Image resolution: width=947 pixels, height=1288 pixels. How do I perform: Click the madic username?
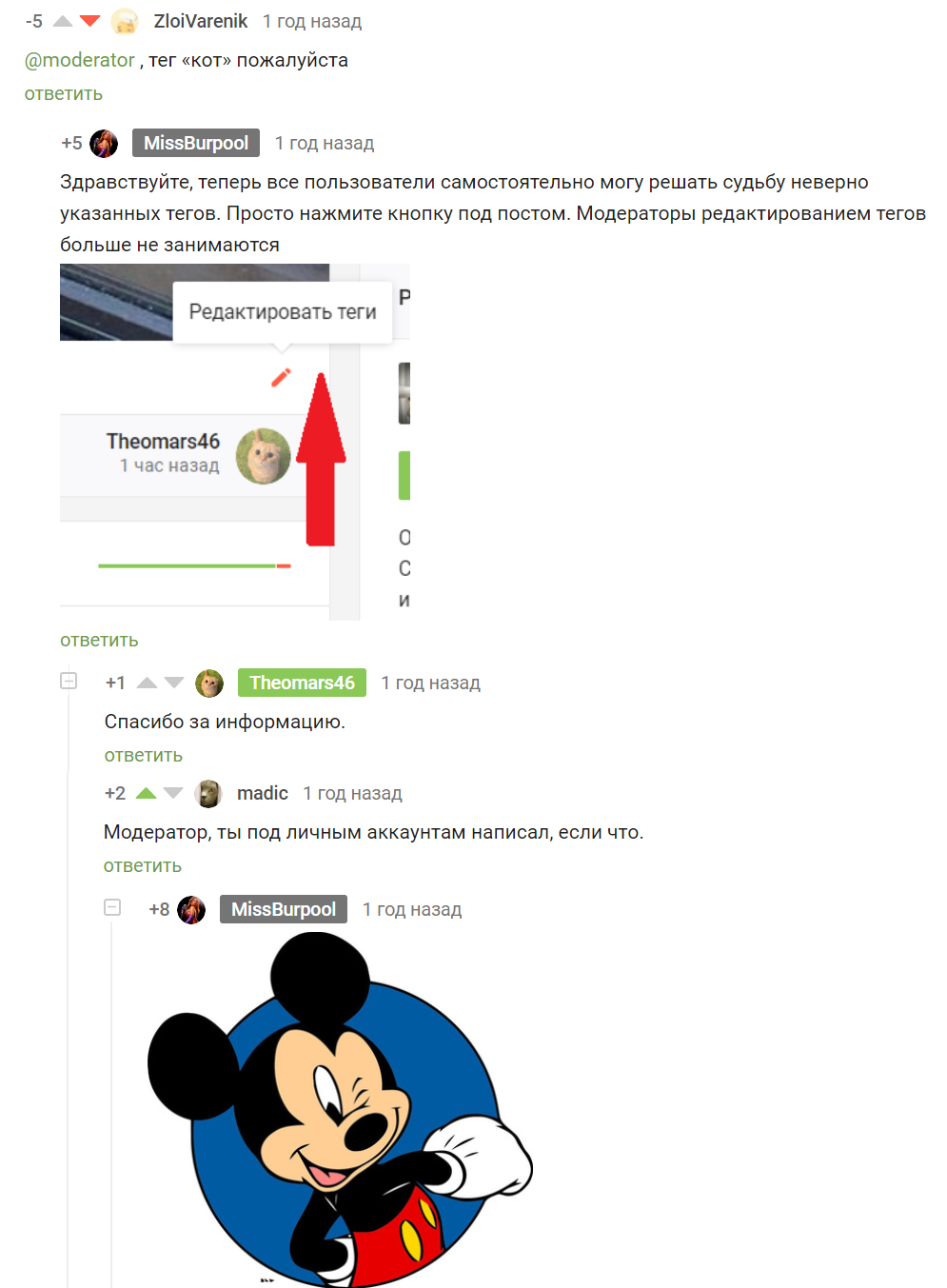263,793
